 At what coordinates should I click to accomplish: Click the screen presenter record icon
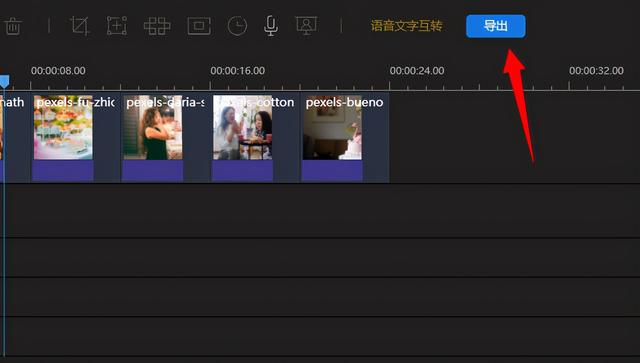coord(306,26)
